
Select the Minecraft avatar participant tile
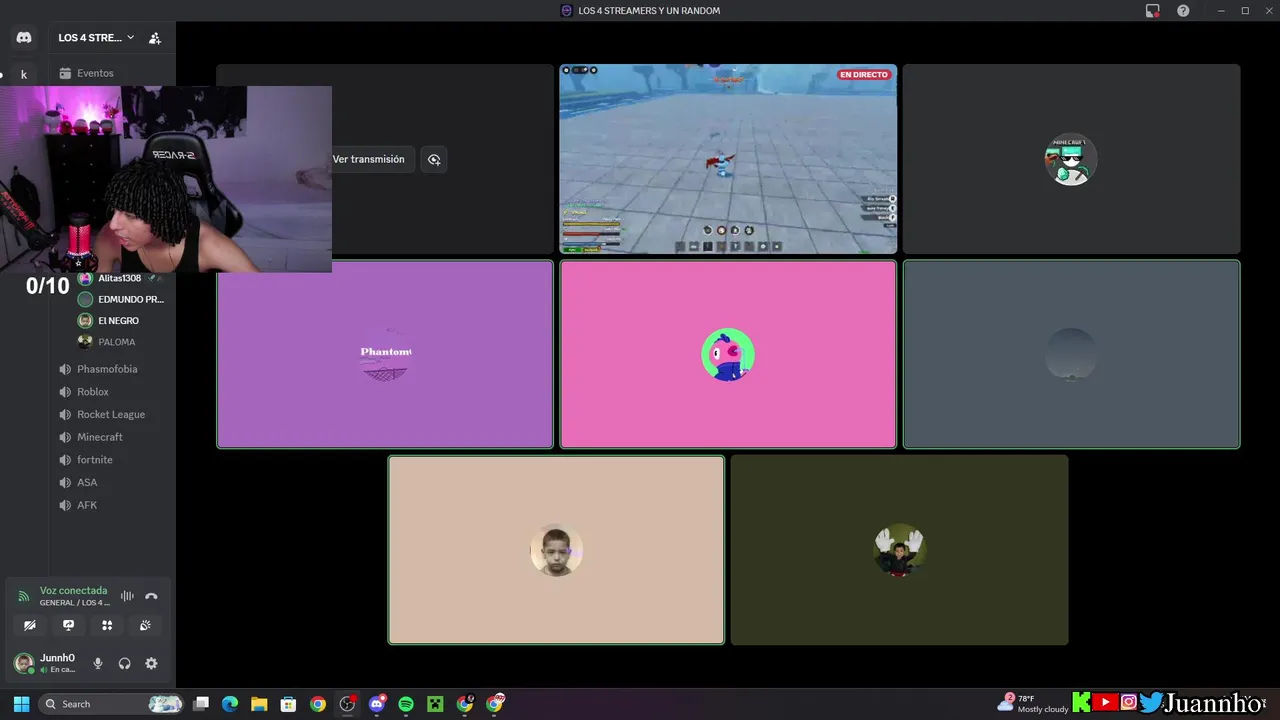pos(1071,159)
